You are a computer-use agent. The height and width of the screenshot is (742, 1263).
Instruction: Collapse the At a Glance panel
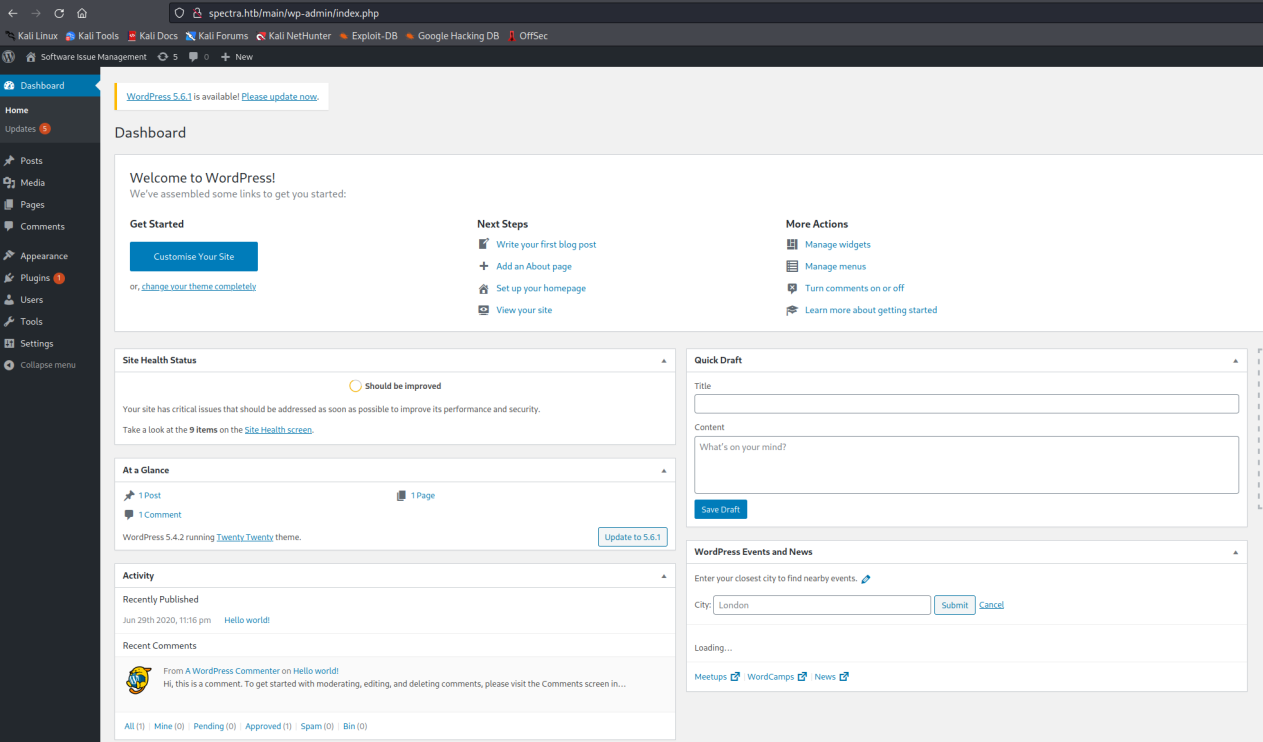tap(664, 470)
